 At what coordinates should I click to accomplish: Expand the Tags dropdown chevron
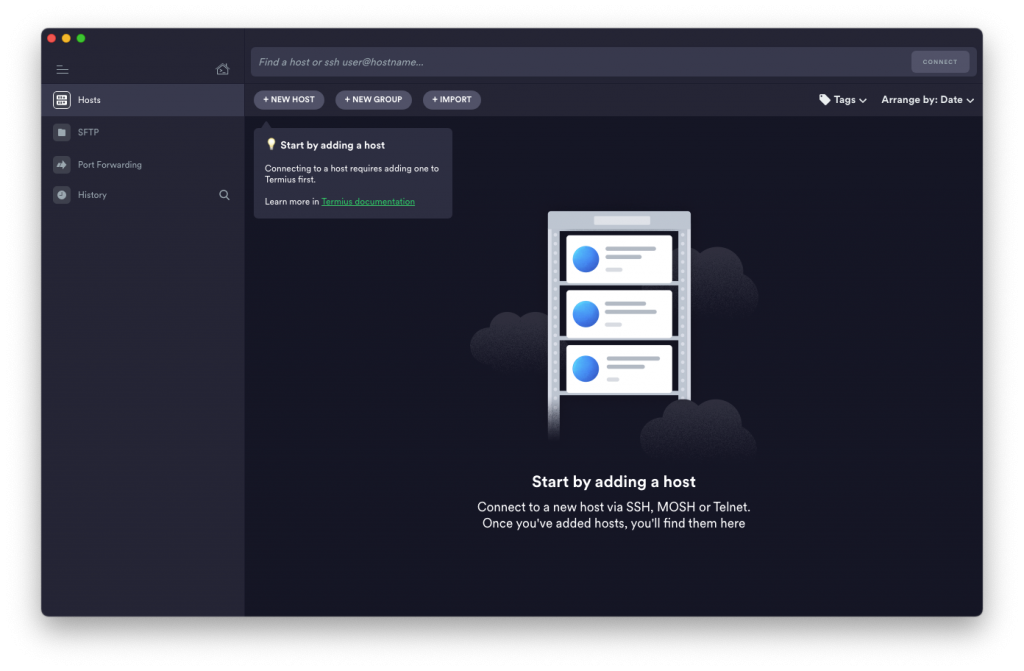click(x=863, y=101)
